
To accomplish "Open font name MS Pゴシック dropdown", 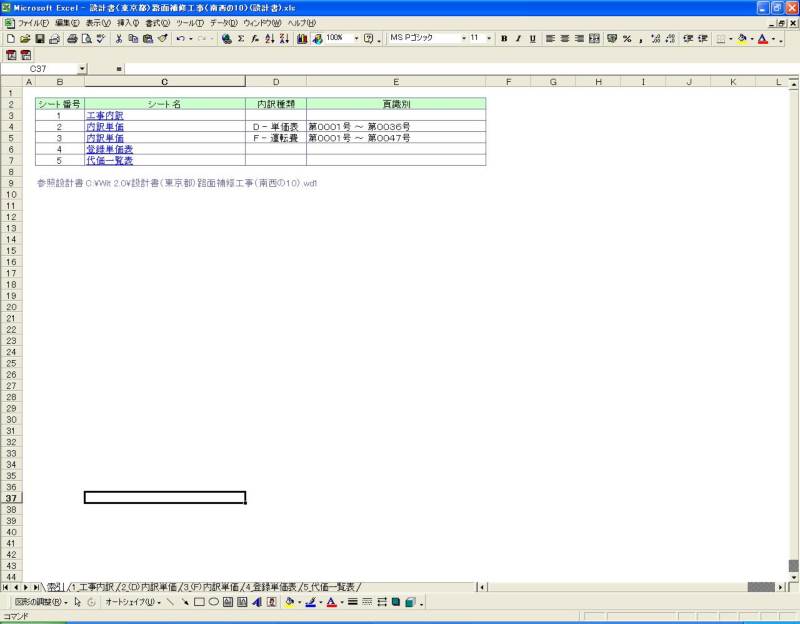I will pos(464,38).
